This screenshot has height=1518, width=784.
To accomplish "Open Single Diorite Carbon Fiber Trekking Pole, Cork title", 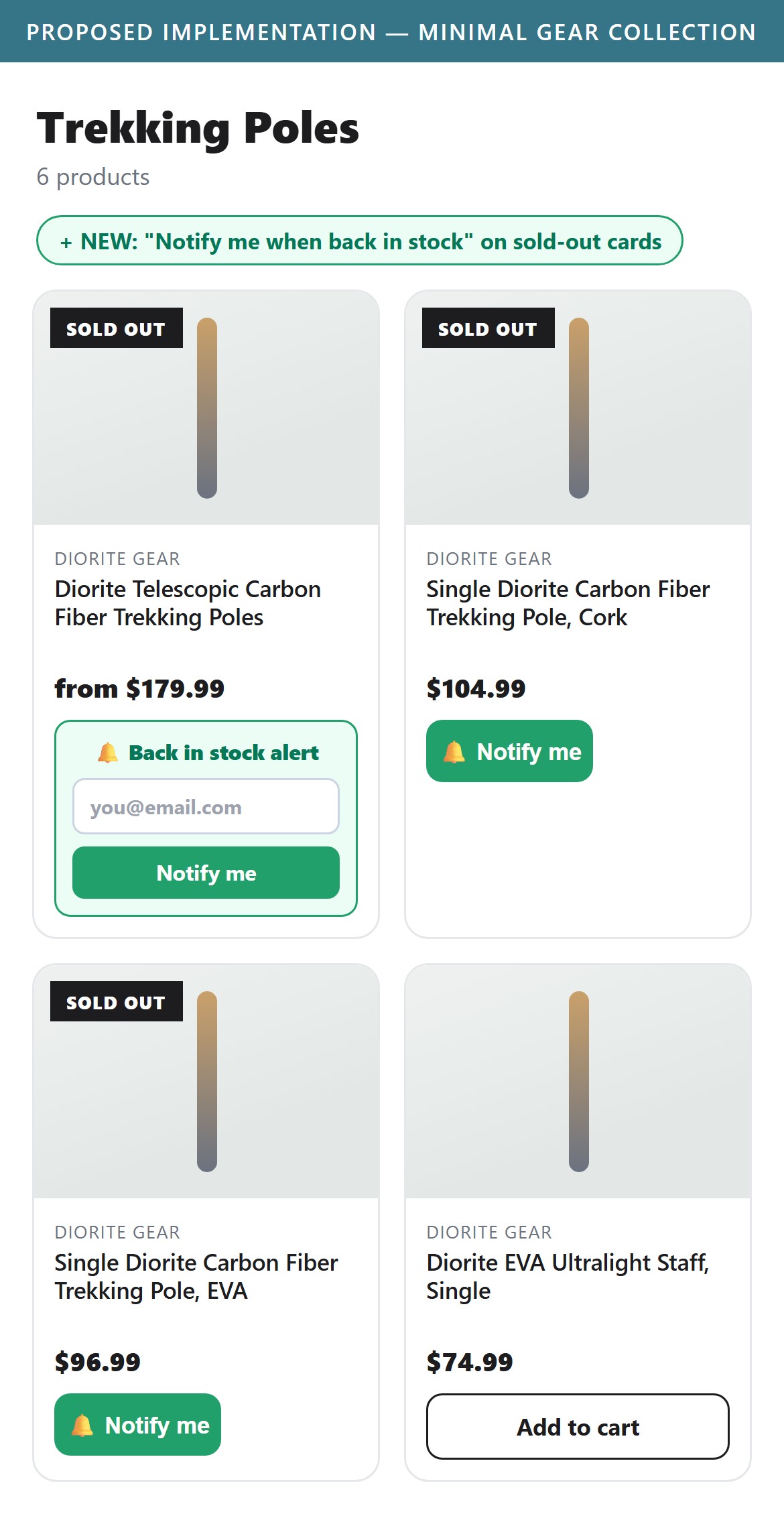I will 568,603.
